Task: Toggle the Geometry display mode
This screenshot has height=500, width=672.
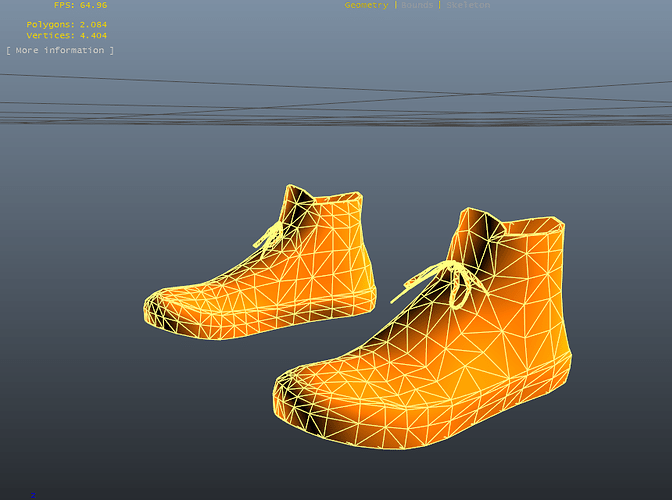Action: [x=366, y=5]
